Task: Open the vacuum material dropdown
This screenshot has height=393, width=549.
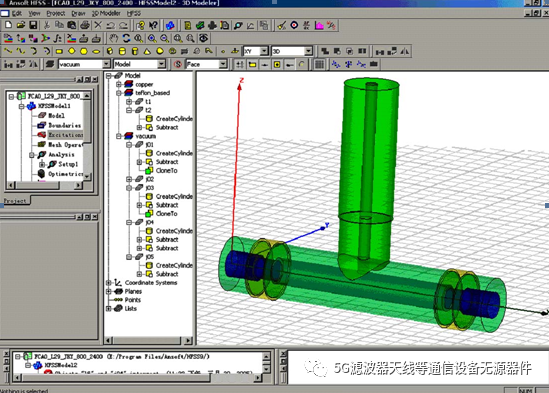Action: coord(106,64)
